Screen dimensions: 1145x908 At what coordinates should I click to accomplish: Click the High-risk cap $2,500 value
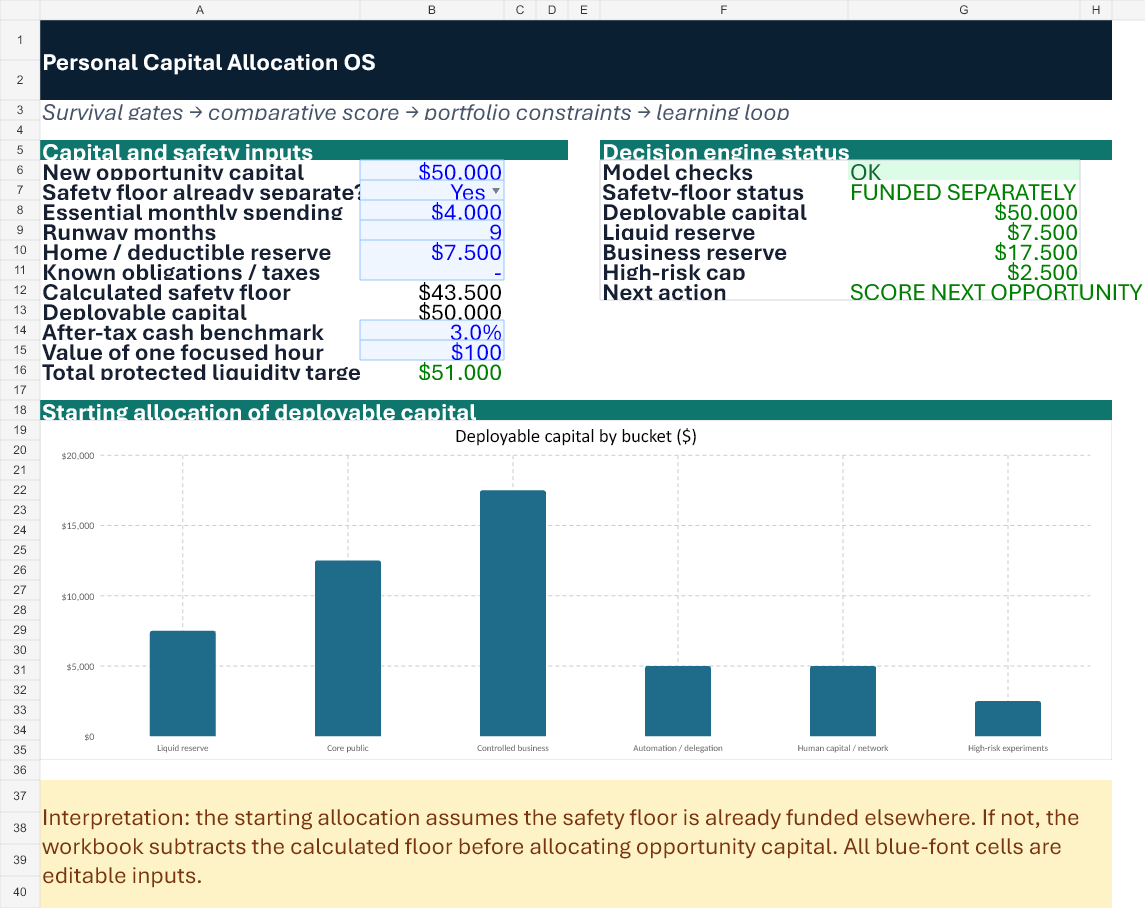pos(1042,272)
